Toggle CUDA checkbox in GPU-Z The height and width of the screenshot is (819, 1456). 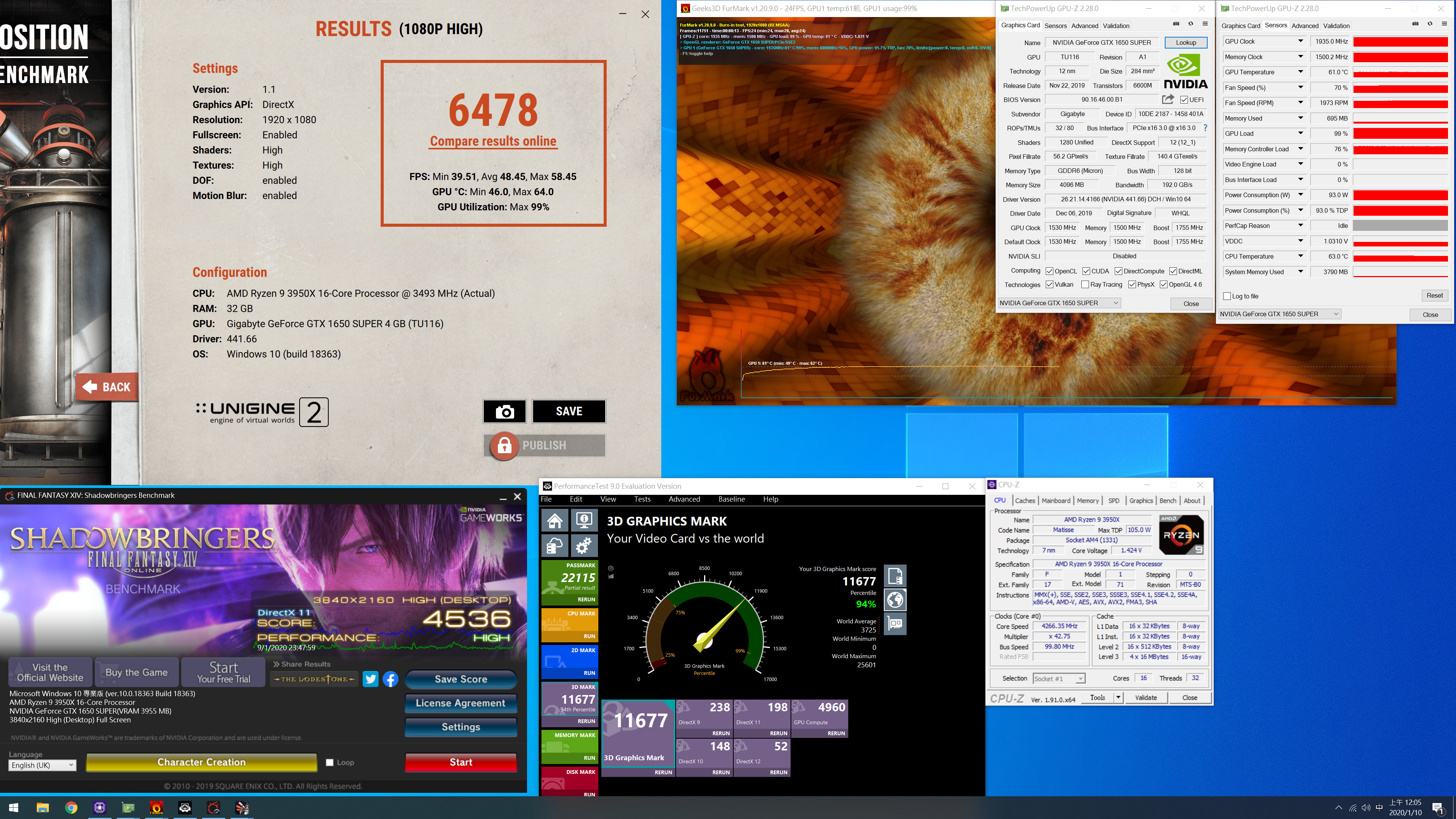[x=1086, y=271]
